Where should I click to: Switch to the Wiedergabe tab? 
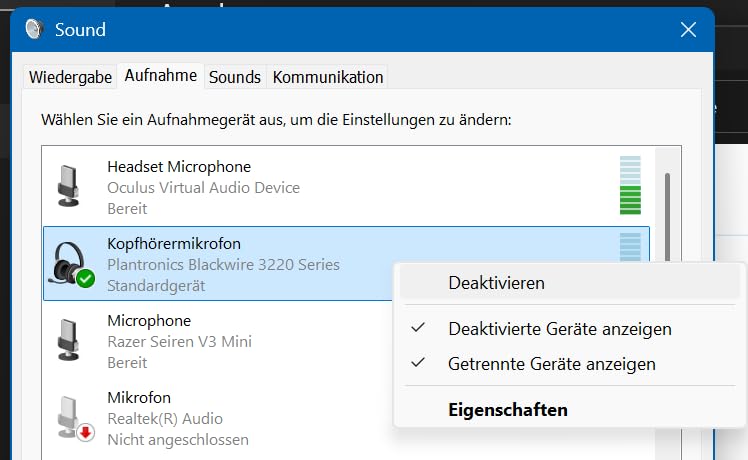click(70, 77)
